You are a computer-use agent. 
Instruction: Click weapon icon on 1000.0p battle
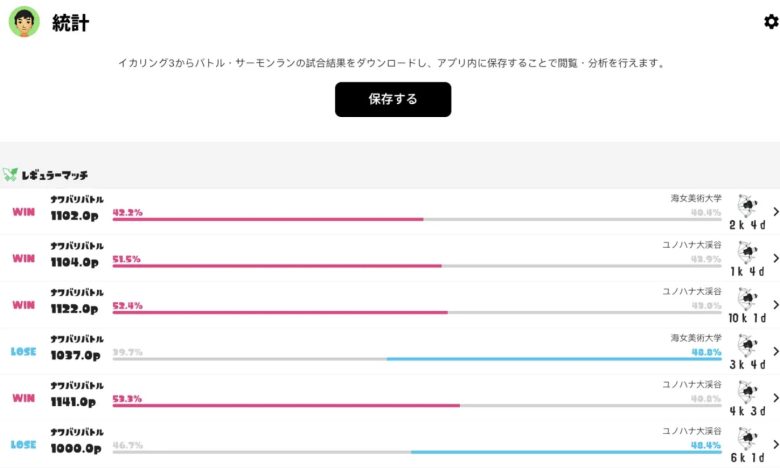746,438
